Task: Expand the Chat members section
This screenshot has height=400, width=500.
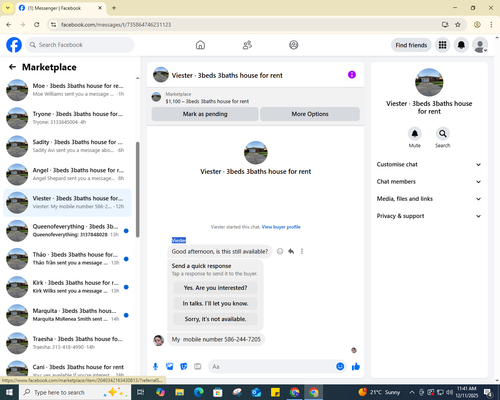Action: (x=429, y=182)
